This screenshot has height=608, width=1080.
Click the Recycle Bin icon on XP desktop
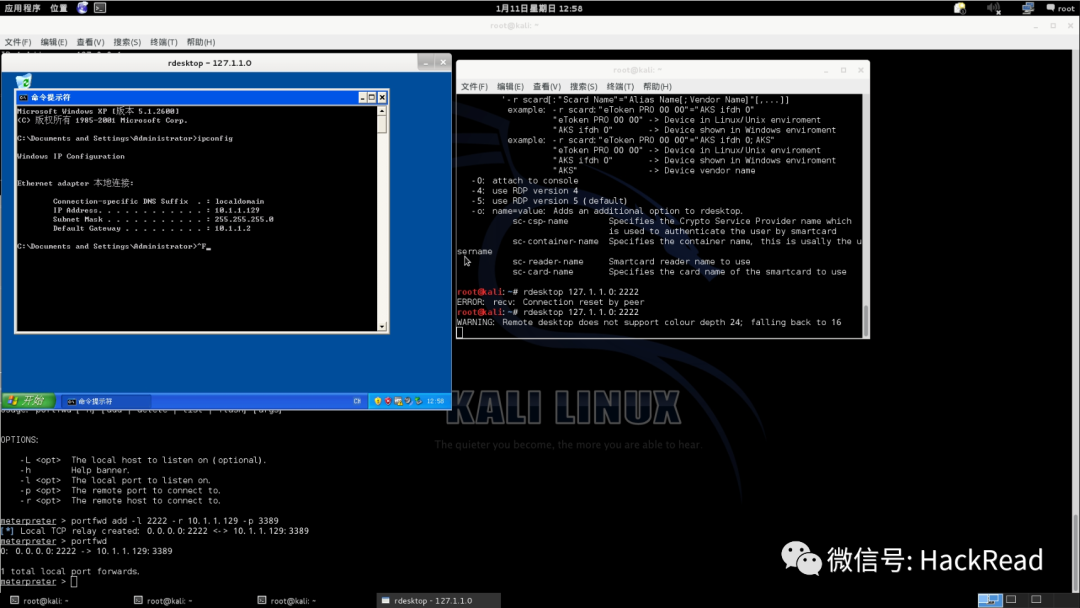point(23,81)
